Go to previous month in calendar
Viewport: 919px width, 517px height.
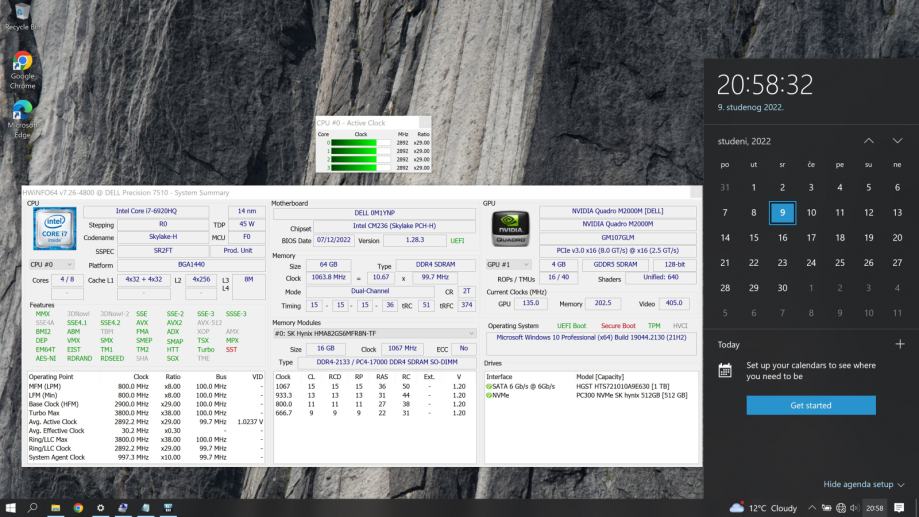pyautogui.click(x=868, y=141)
